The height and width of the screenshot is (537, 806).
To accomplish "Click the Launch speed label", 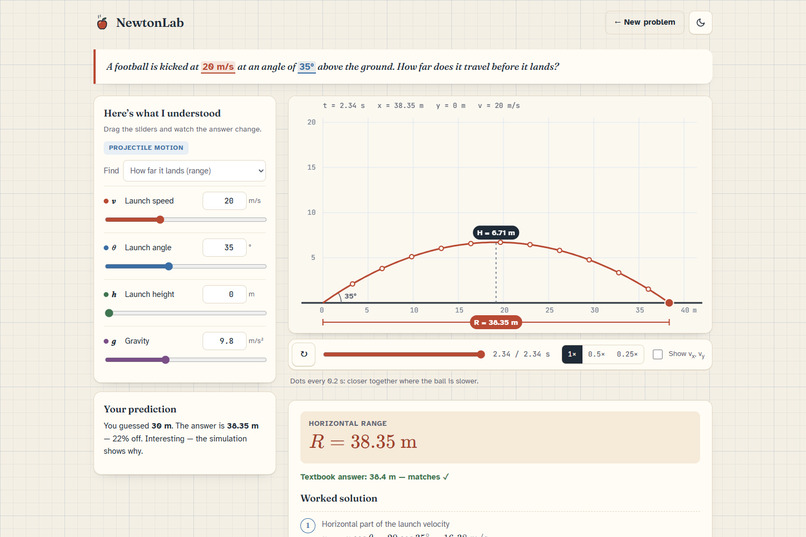I will click(149, 201).
